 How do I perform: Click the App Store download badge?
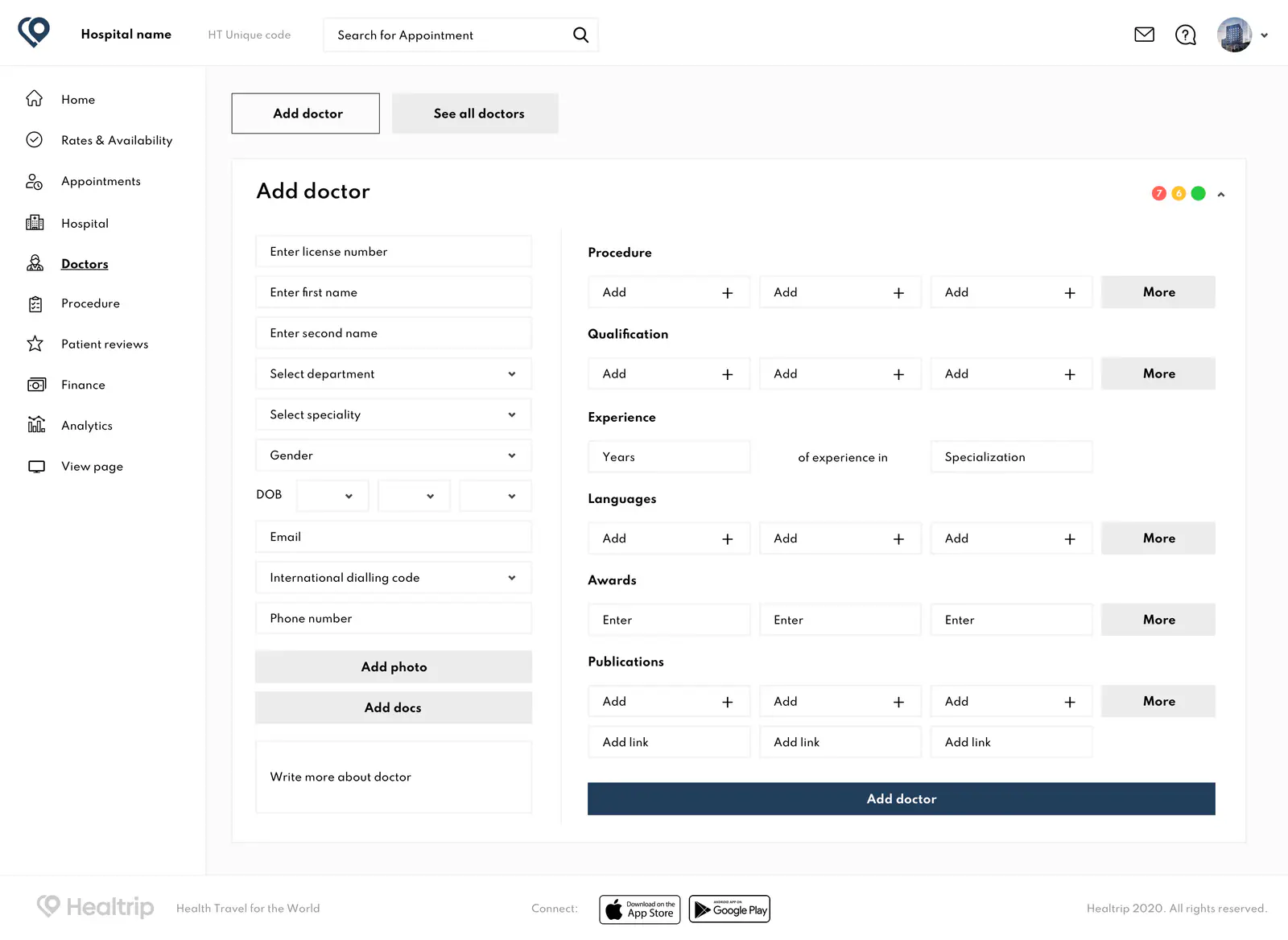(x=640, y=909)
